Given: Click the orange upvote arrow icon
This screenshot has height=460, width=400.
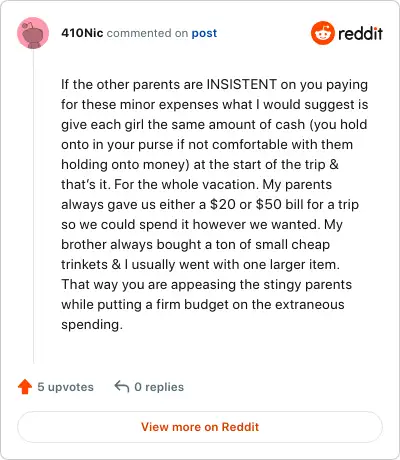Looking at the screenshot, I should [25, 387].
